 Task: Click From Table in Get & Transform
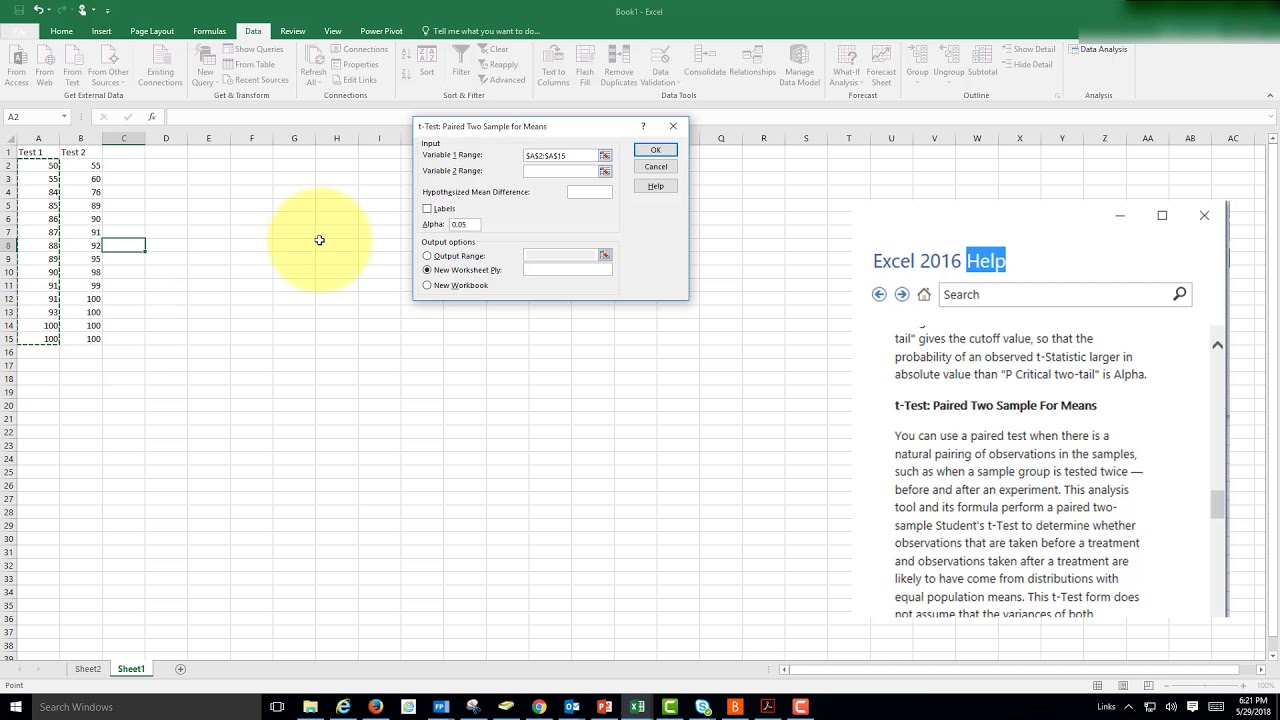pyautogui.click(x=249, y=64)
